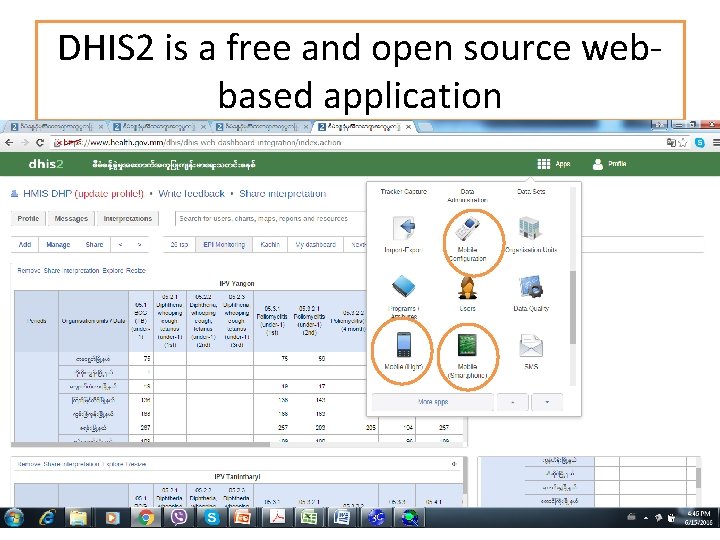Open the Data Sets app
720x540 pixels.
pyautogui.click(x=531, y=191)
